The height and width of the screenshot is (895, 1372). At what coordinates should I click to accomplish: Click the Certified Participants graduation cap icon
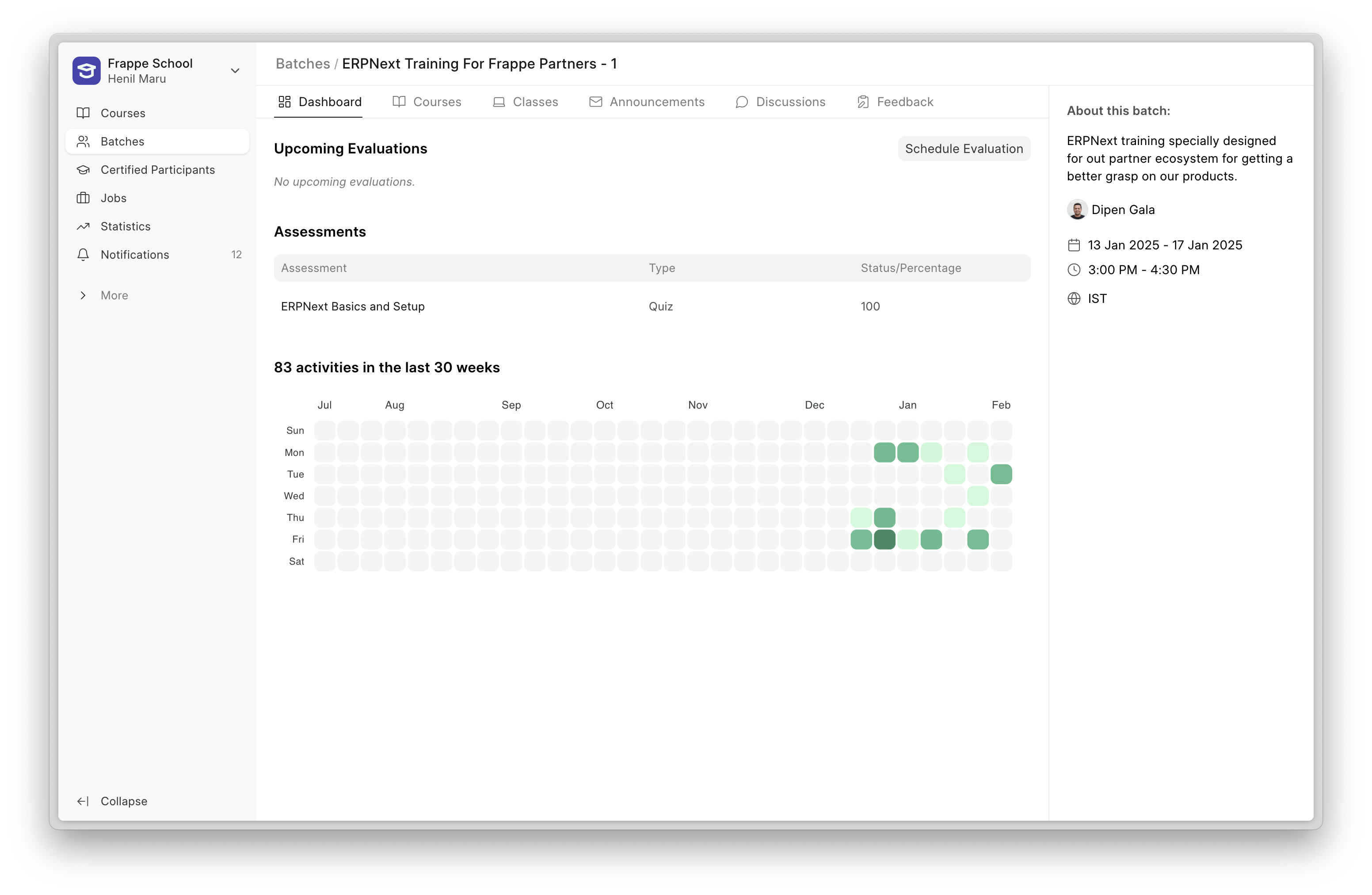click(83, 169)
